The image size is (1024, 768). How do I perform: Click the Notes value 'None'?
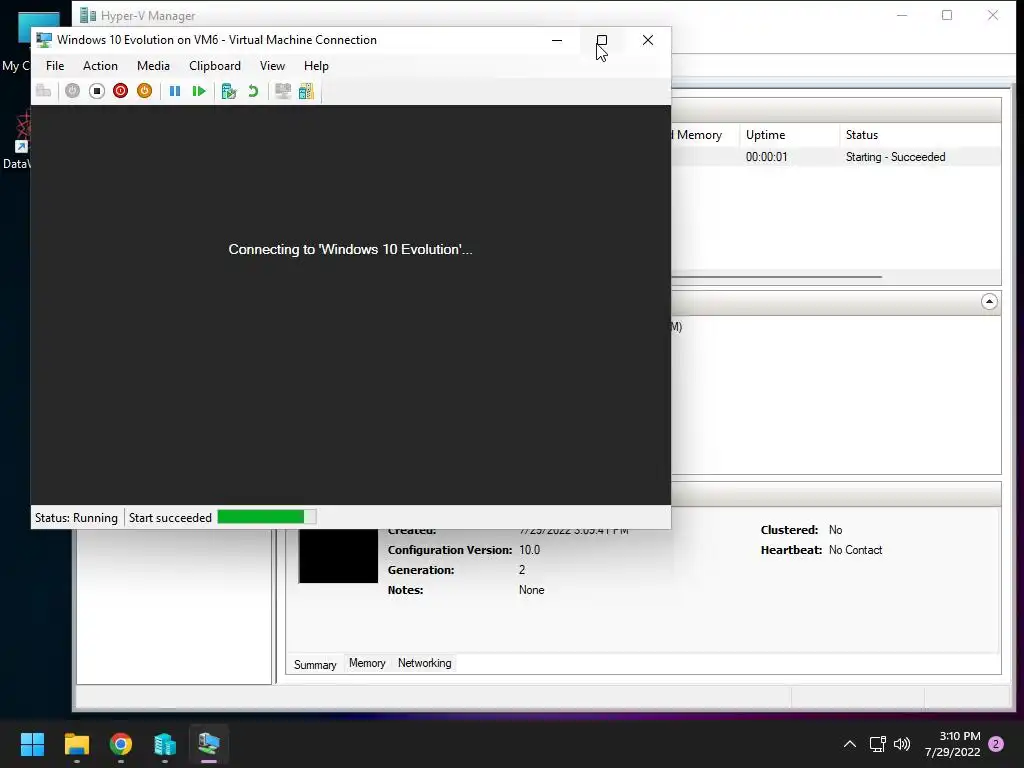531,590
